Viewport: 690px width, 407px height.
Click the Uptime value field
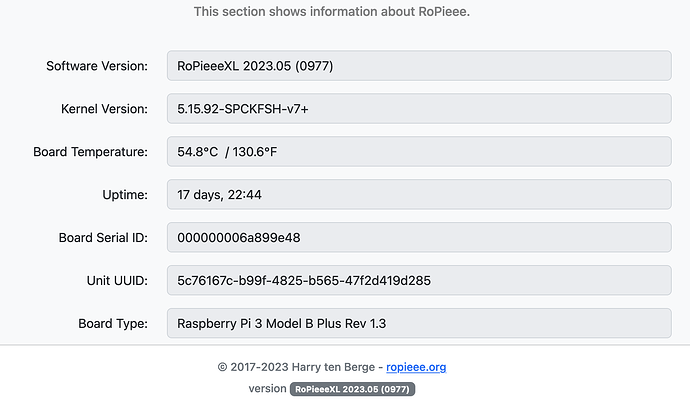418,195
